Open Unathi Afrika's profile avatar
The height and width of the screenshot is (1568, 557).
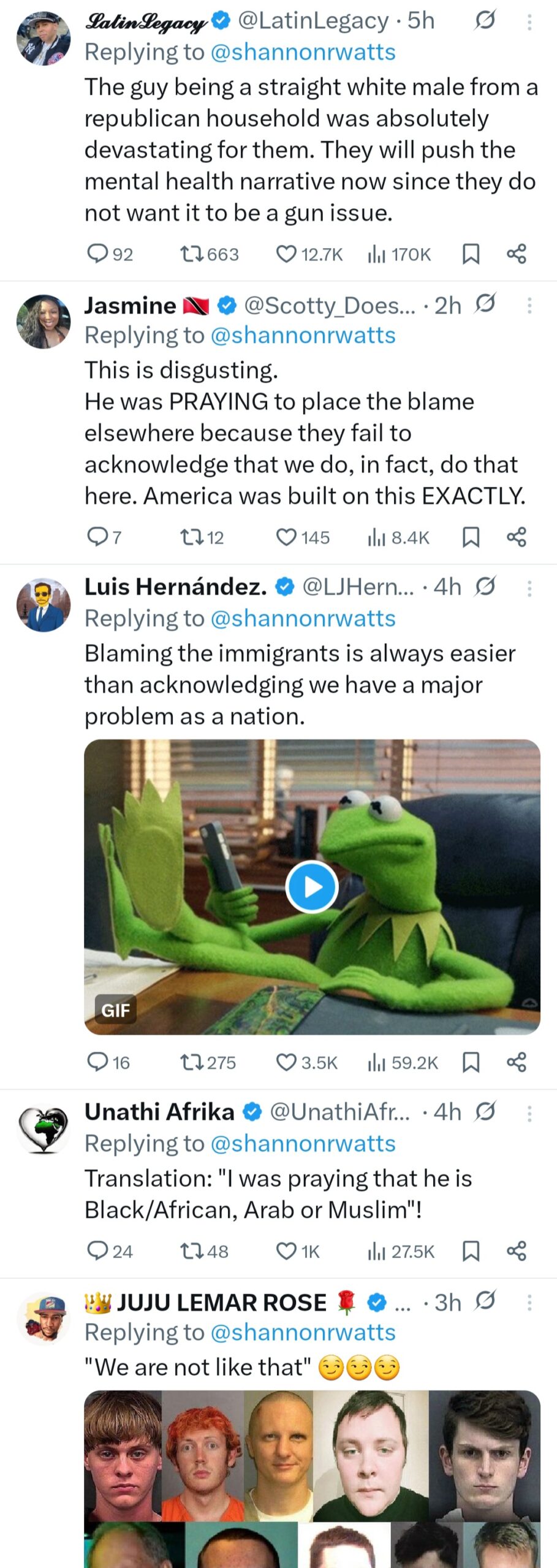click(43, 1130)
